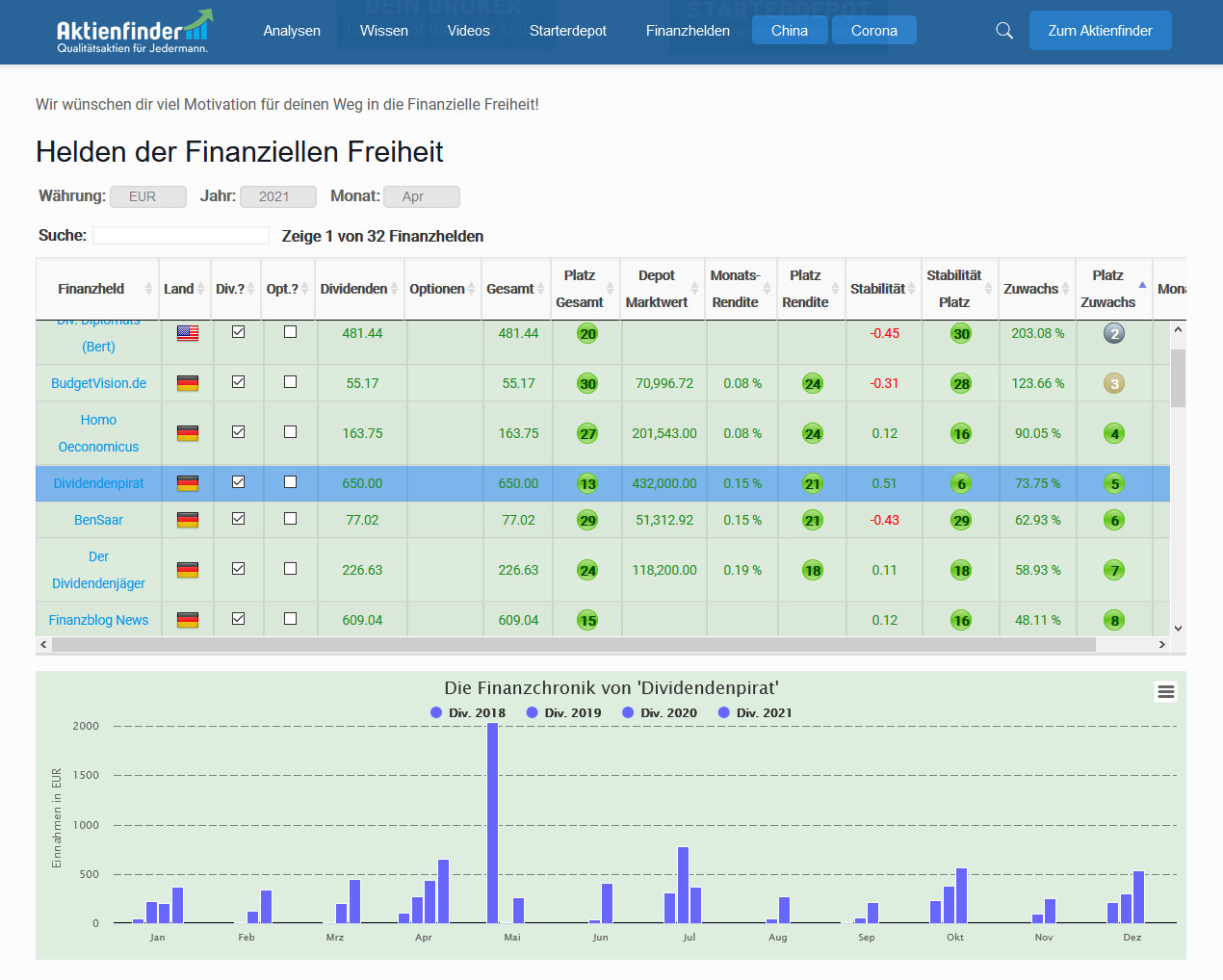Open the chart hamburger menu

coord(1166,691)
